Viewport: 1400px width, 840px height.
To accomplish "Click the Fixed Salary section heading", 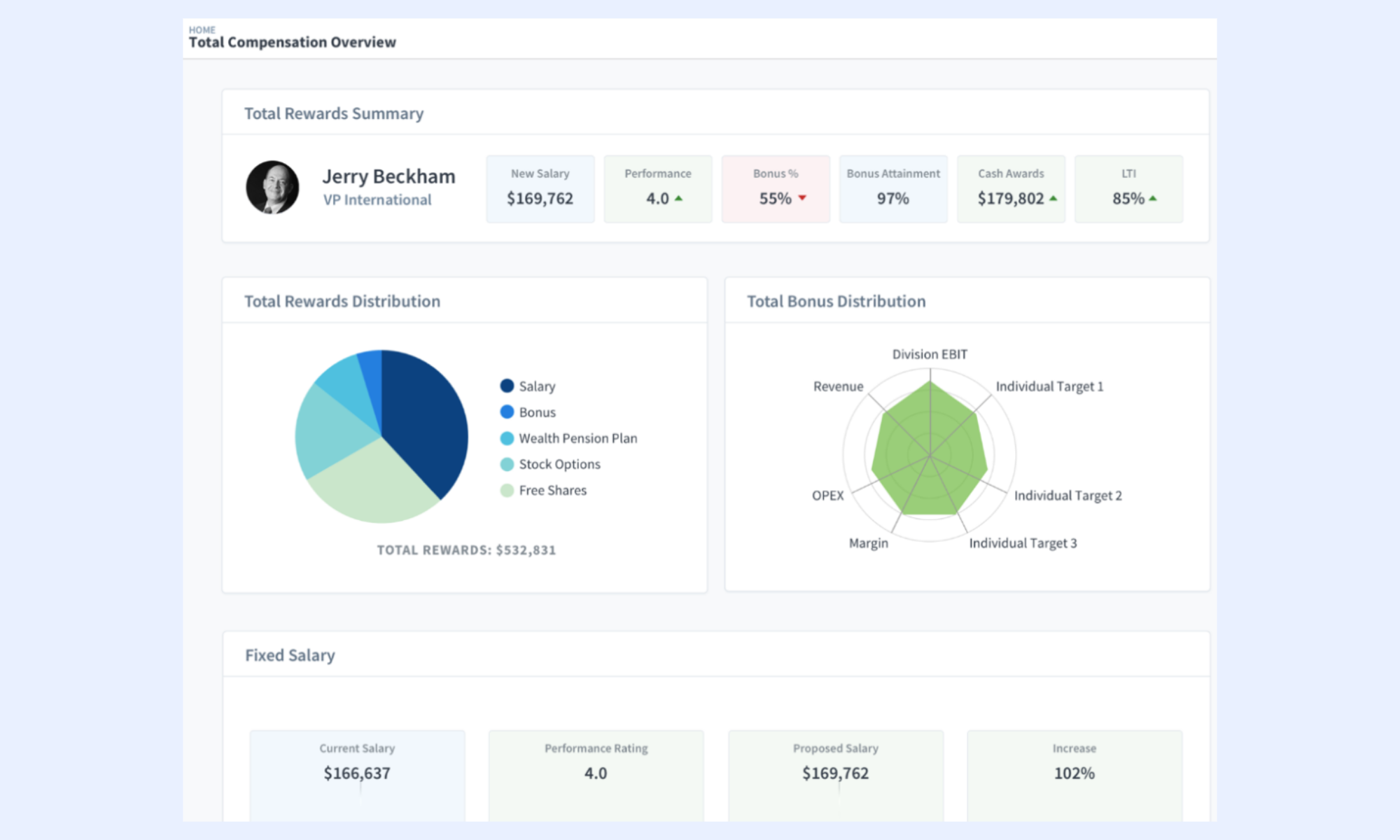I will point(290,655).
